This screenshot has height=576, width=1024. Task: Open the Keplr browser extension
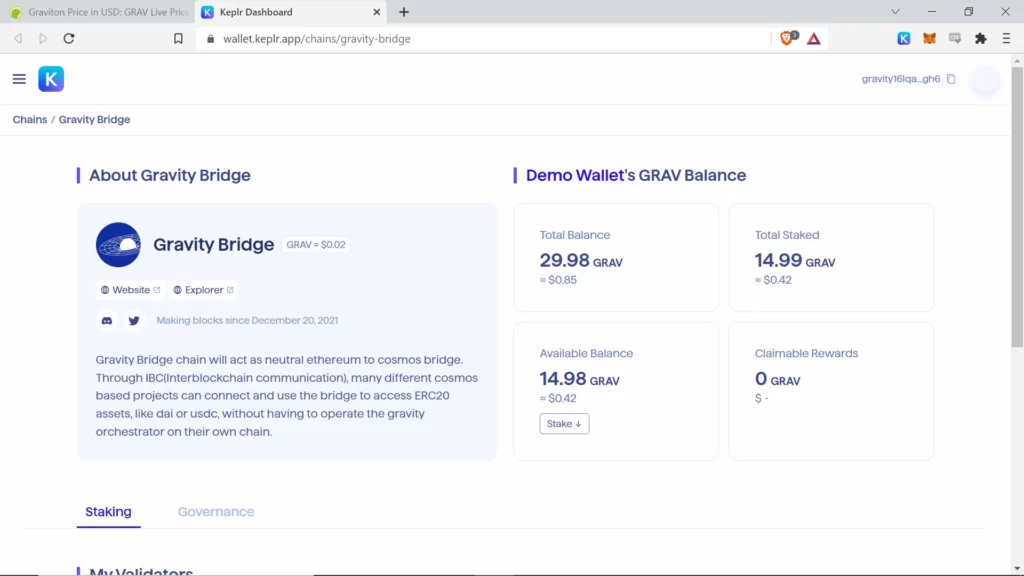click(904, 39)
